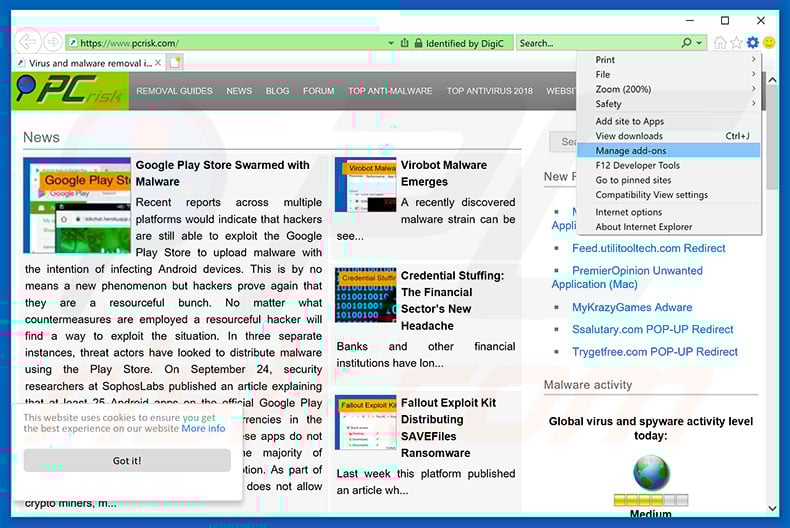The image size is (790, 528).
Task: Open Fallout Exploit Kit article headline
Action: 448,428
